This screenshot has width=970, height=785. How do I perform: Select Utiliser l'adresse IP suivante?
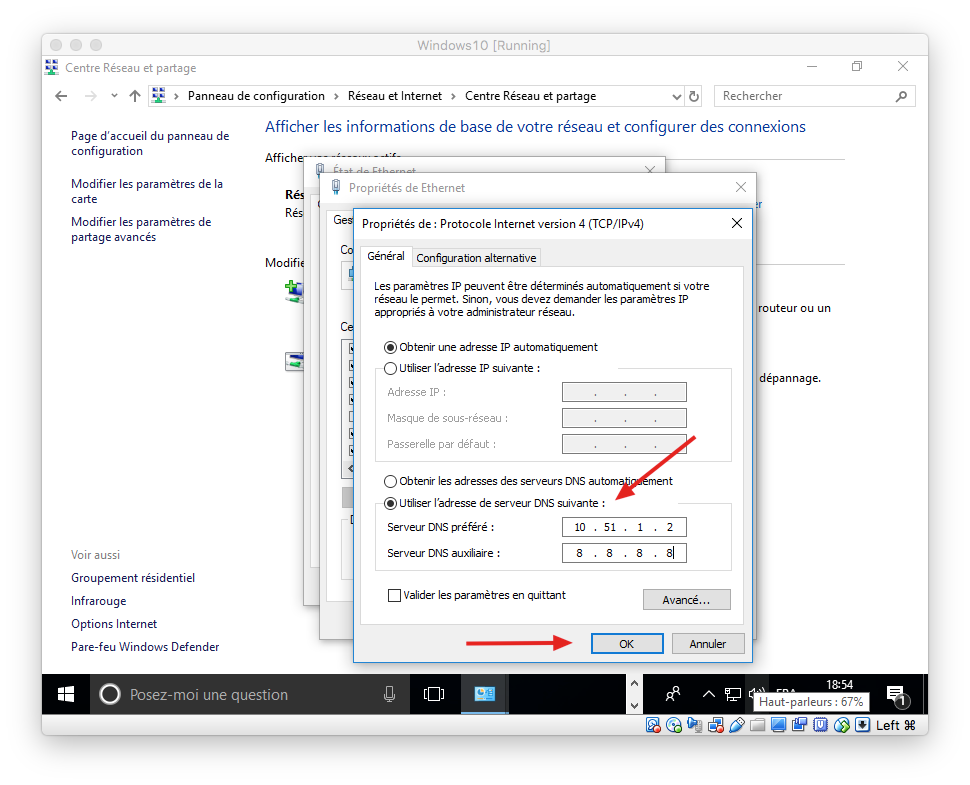(x=390, y=369)
